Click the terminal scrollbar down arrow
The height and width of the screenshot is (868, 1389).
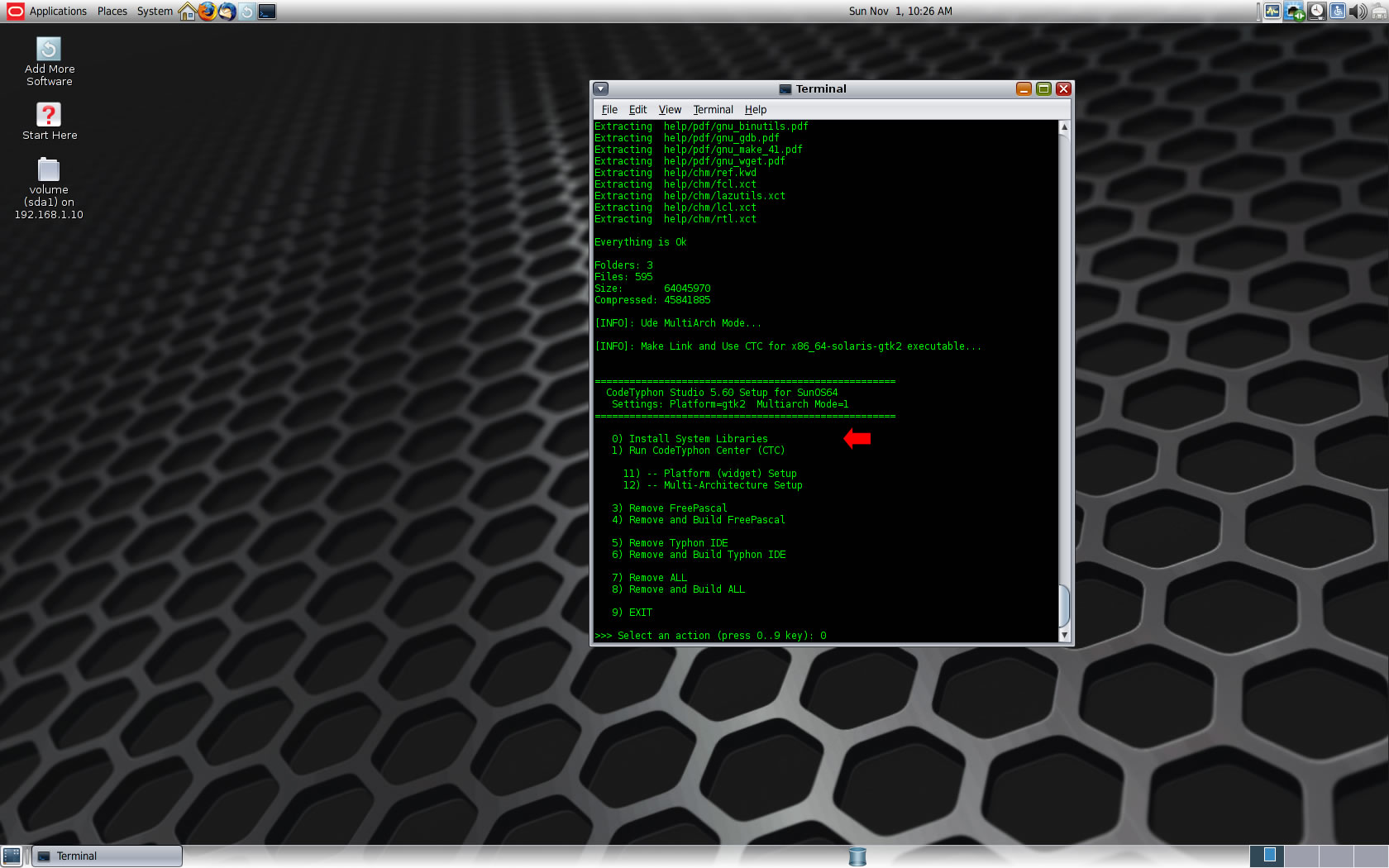(1064, 635)
